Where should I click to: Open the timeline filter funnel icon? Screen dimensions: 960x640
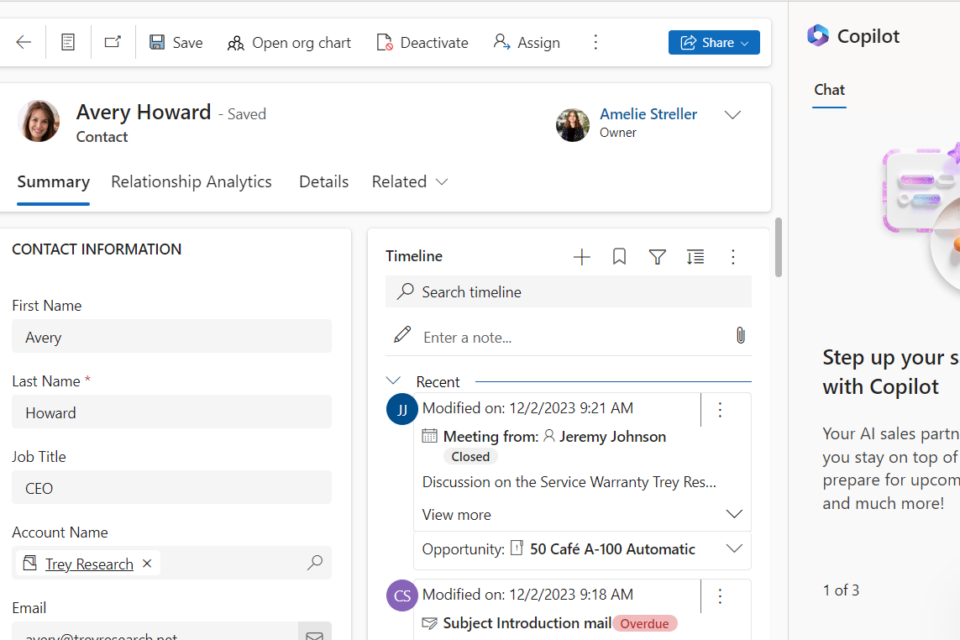tap(657, 257)
